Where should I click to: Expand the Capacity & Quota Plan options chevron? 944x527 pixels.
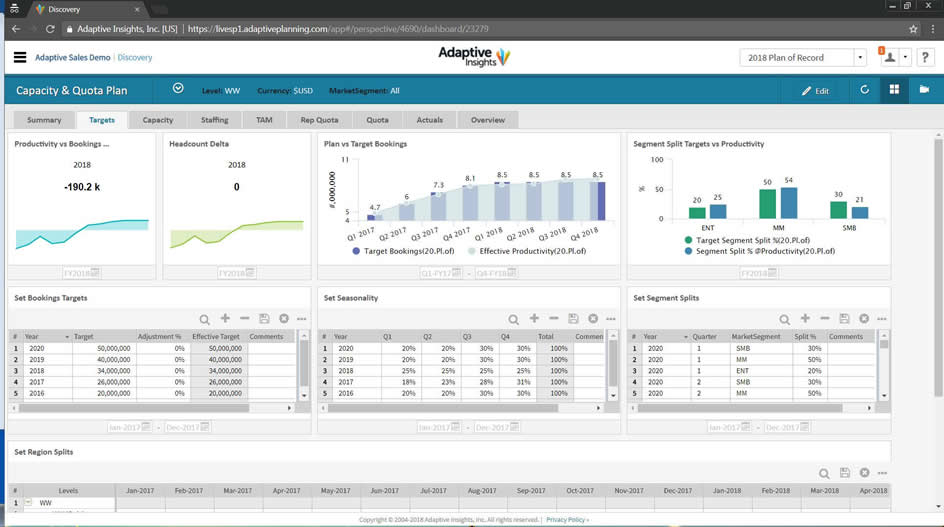[178, 89]
